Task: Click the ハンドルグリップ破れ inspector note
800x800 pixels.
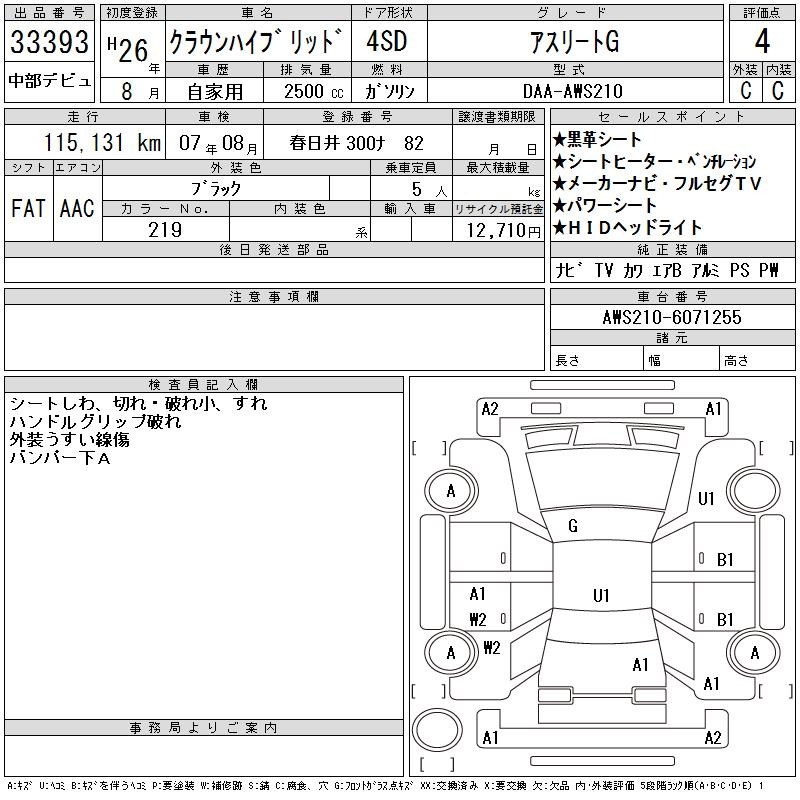Action: [95, 422]
